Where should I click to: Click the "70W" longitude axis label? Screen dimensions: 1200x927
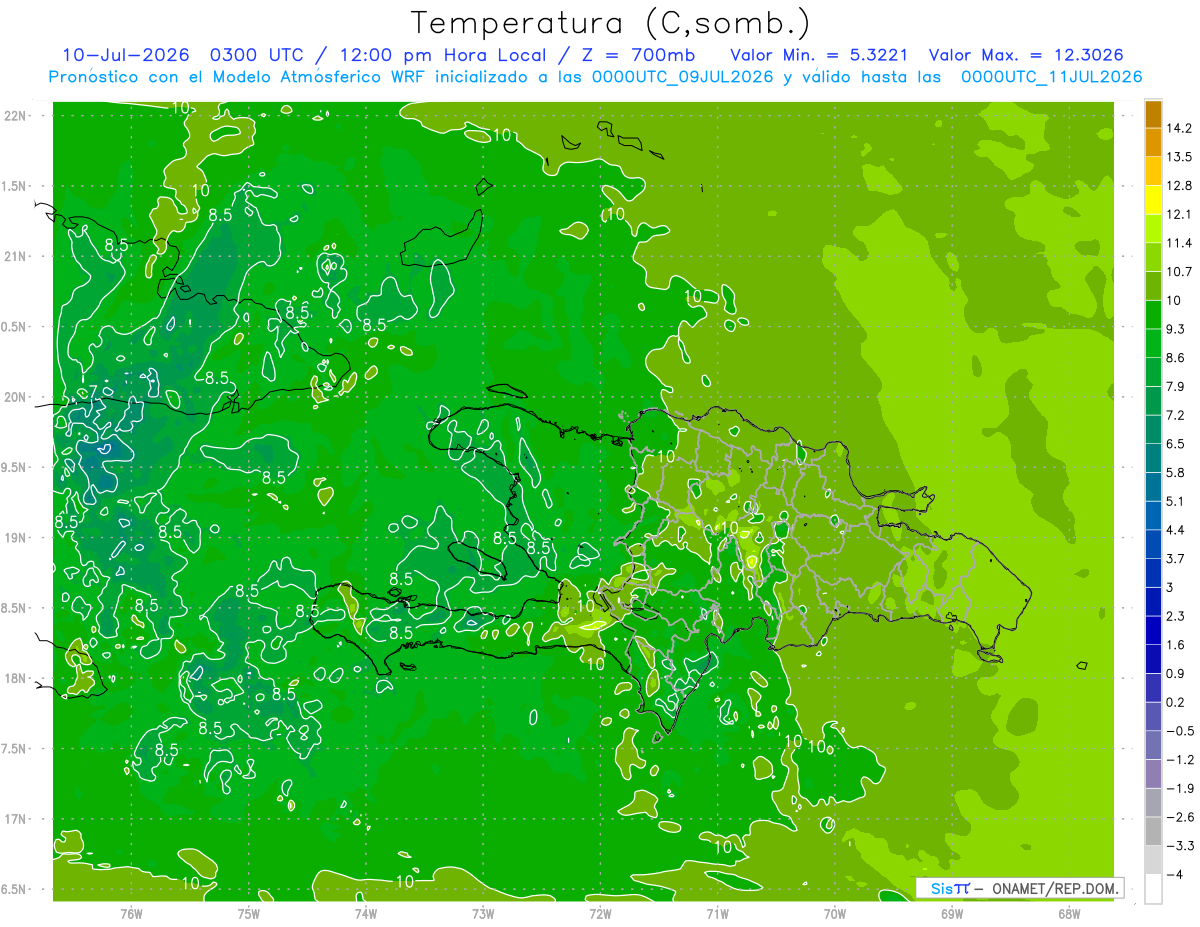835,915
